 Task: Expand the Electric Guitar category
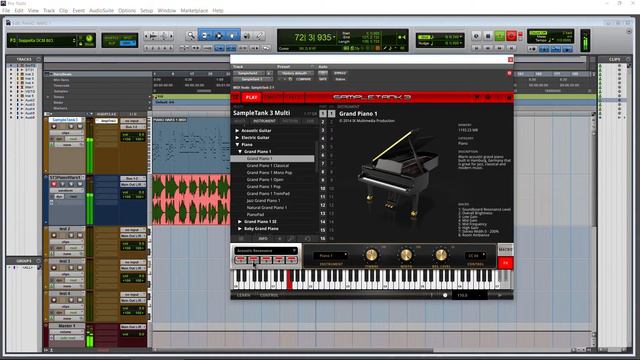pos(237,138)
